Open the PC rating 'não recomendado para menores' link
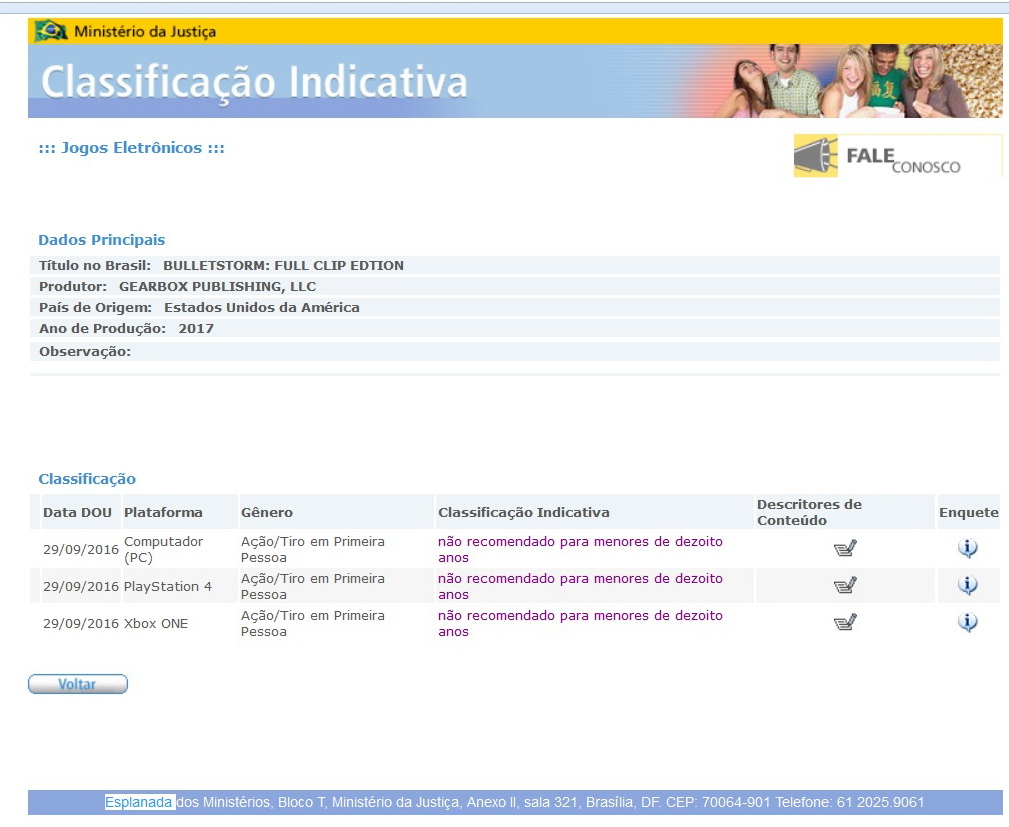The width and height of the screenshot is (1009, 827). click(580, 550)
